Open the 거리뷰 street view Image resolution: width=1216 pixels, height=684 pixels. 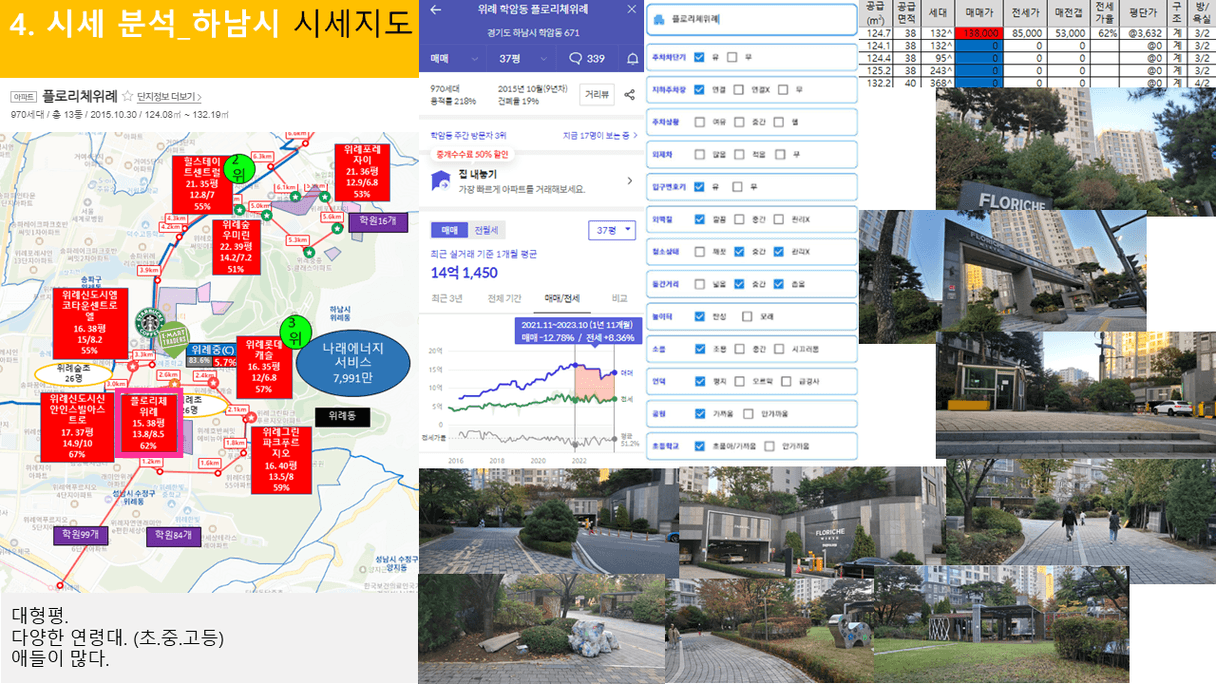(598, 94)
